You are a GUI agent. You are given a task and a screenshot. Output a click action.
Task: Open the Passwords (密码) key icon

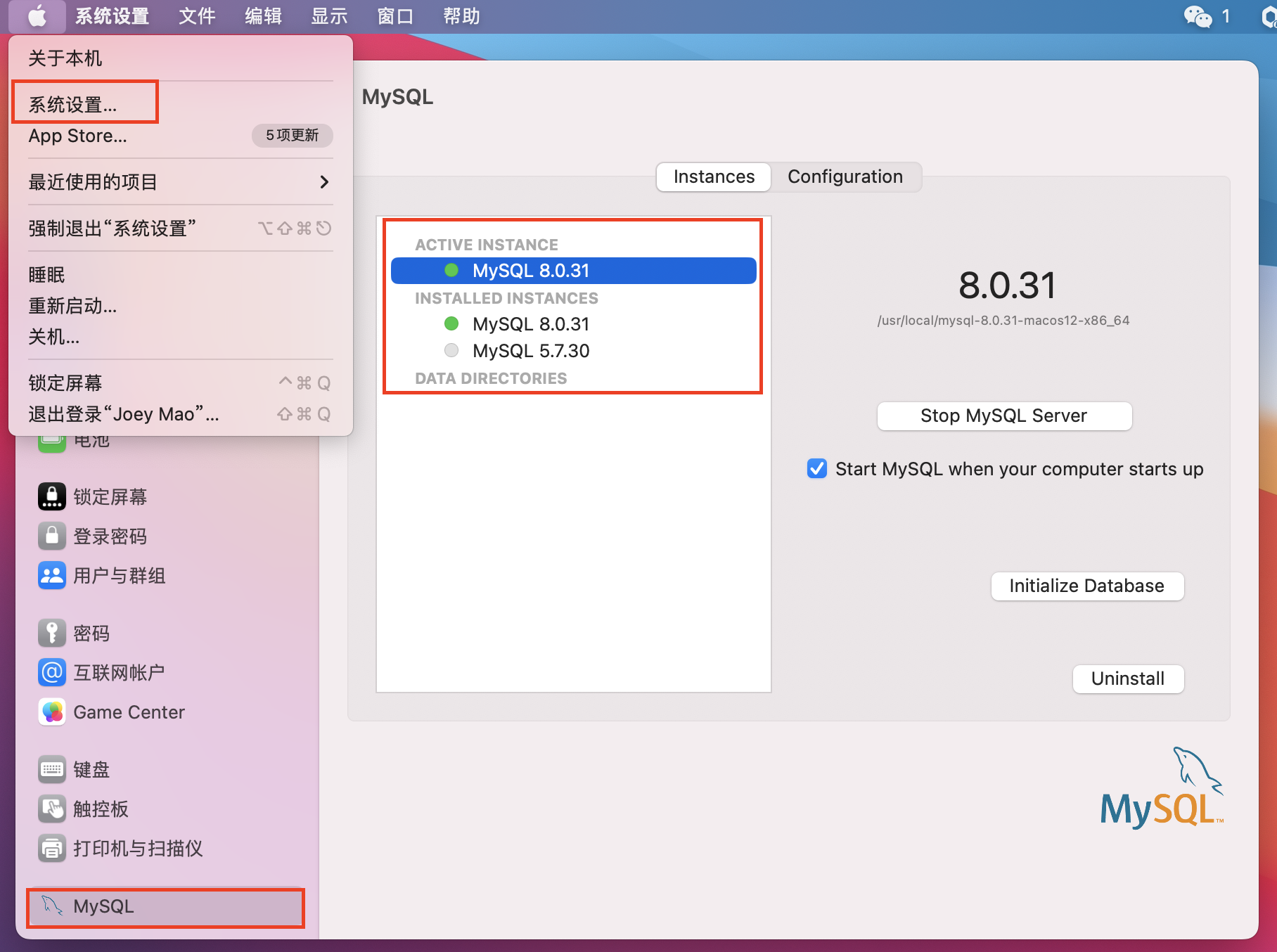(x=52, y=633)
